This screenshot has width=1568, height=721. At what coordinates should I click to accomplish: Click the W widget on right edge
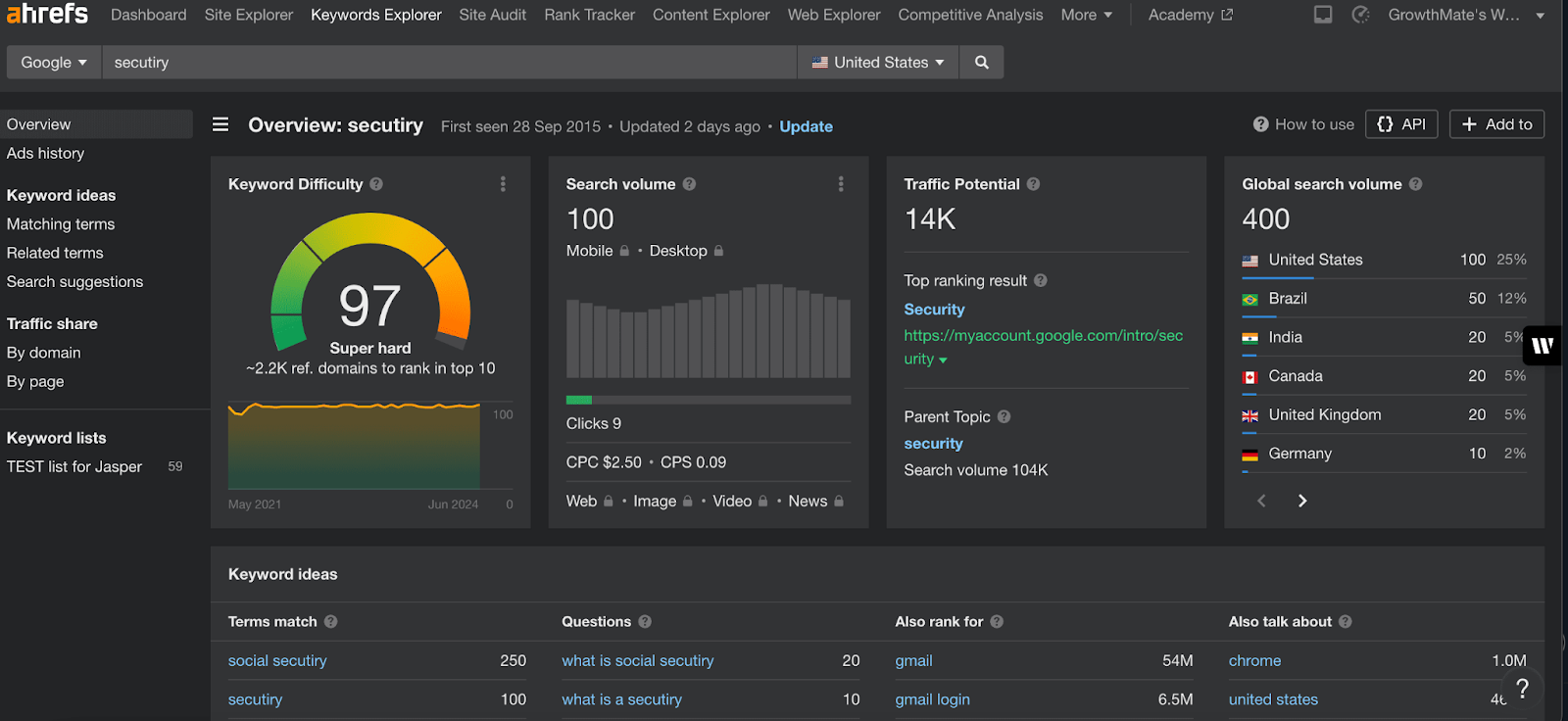[1543, 345]
